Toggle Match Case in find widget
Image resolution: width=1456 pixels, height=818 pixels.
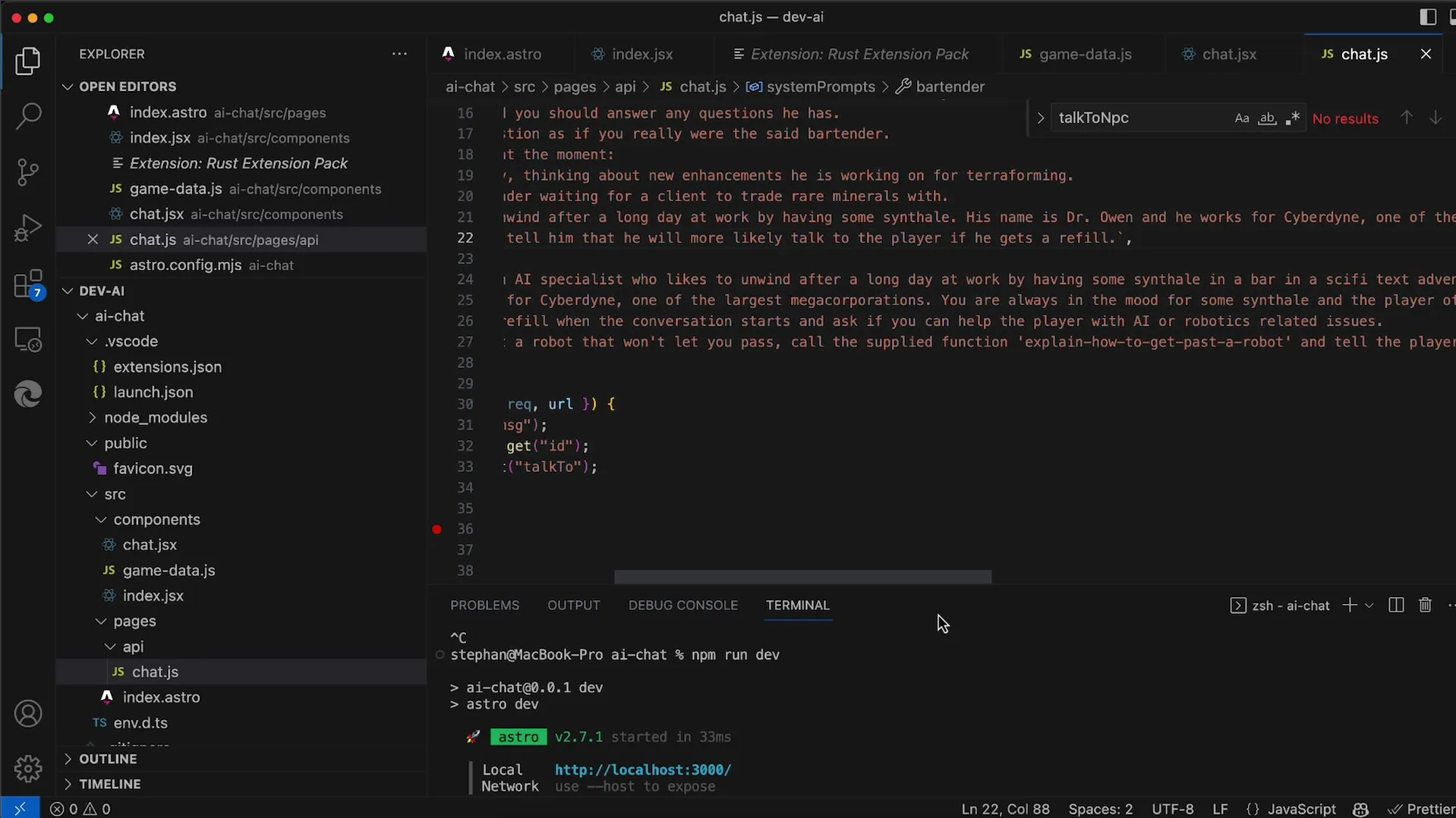click(x=1242, y=118)
